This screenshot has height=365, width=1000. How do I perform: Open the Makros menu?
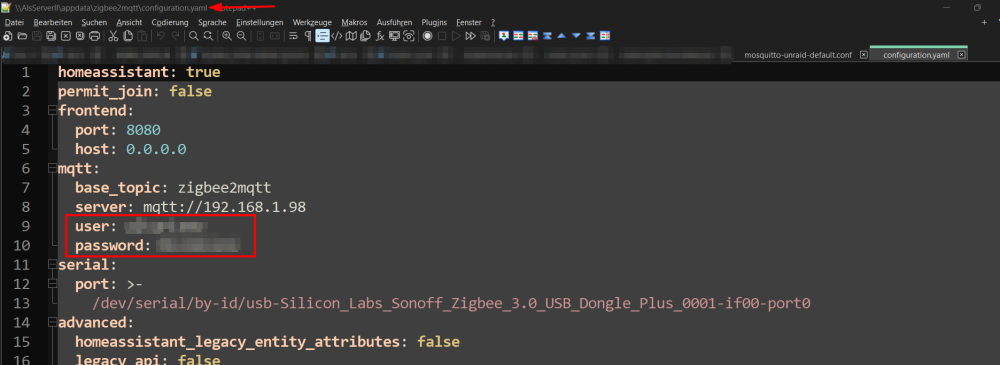point(354,22)
